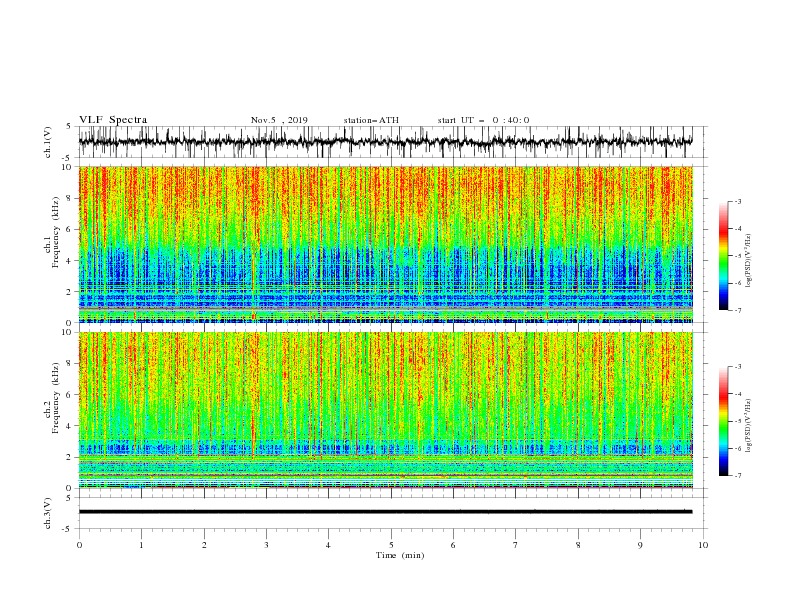This screenshot has width=792, height=612.
Task: Click the time axis tick label "2"
Action: (204, 545)
